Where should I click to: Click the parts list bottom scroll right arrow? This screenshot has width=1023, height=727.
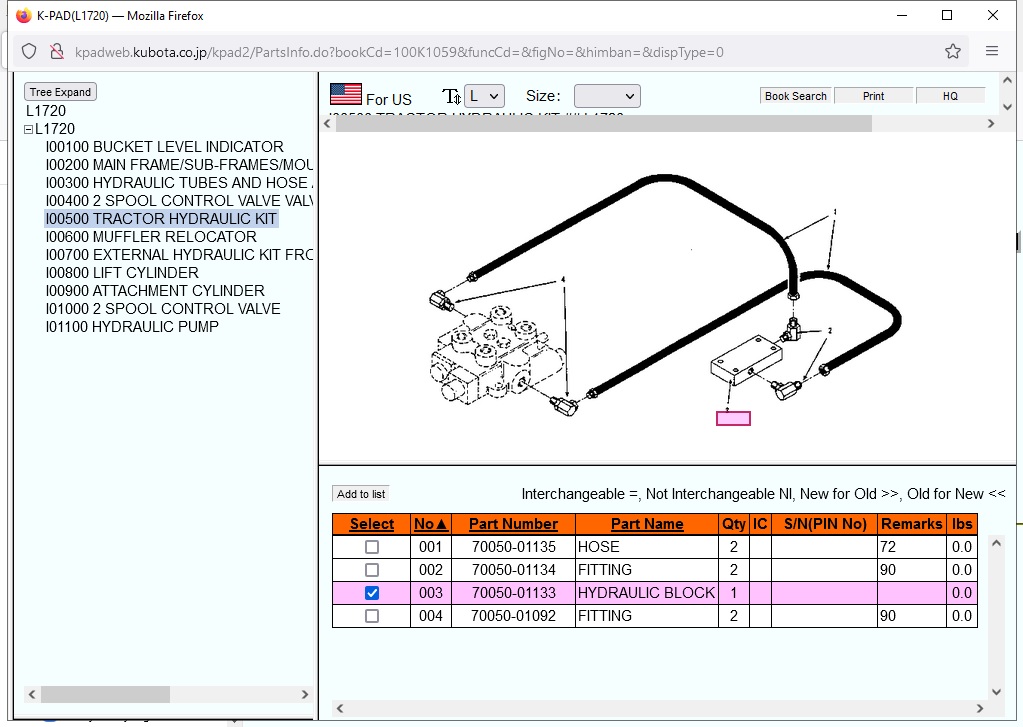(x=979, y=708)
